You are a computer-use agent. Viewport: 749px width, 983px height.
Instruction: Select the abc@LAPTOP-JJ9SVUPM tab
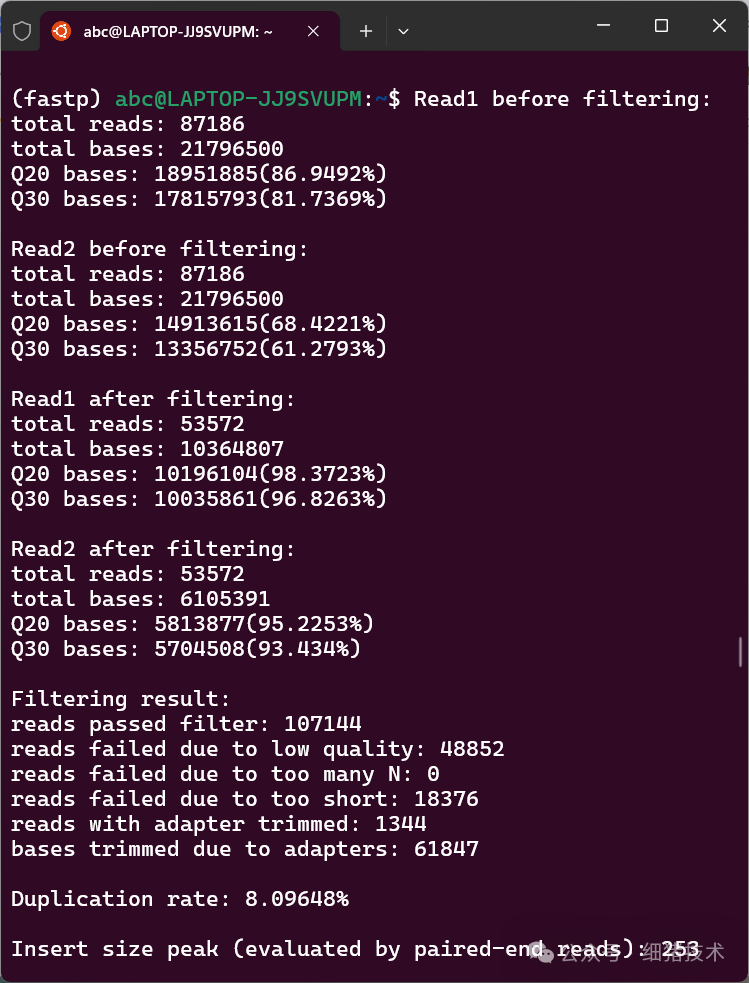(x=180, y=30)
